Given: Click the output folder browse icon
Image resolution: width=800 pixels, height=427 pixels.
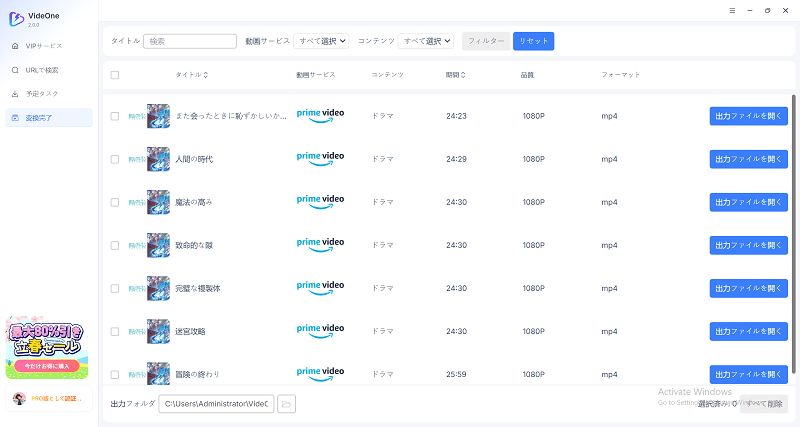Looking at the screenshot, I should point(286,404).
